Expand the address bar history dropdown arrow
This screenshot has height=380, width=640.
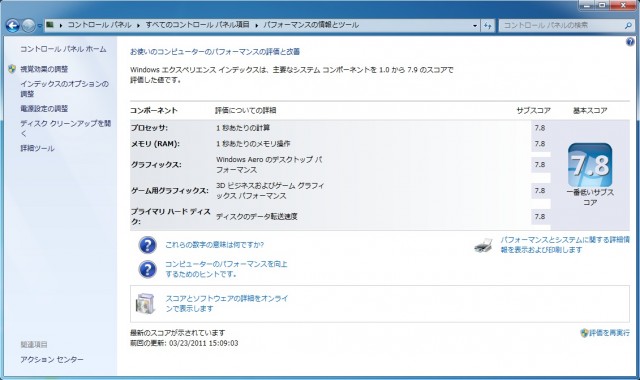coord(475,25)
